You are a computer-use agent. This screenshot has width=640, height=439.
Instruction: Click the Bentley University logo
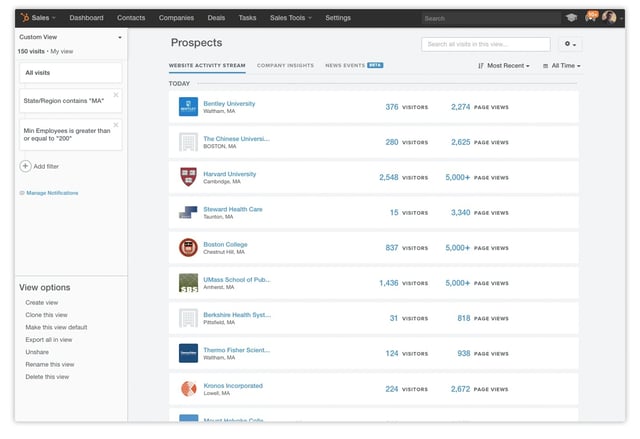pyautogui.click(x=188, y=106)
